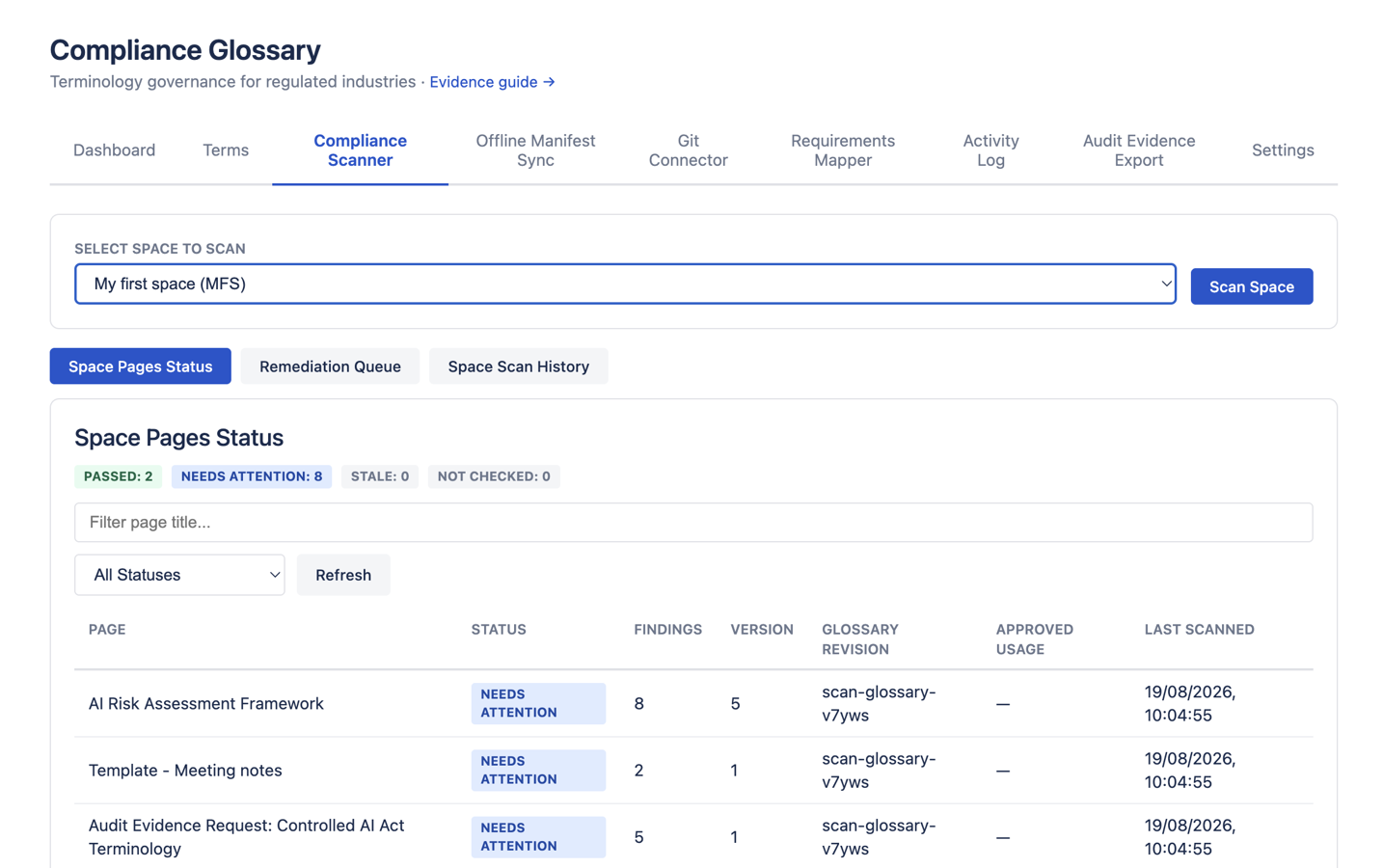1383x868 pixels.
Task: Select the AI Risk Assessment Framework page
Action: (x=206, y=704)
